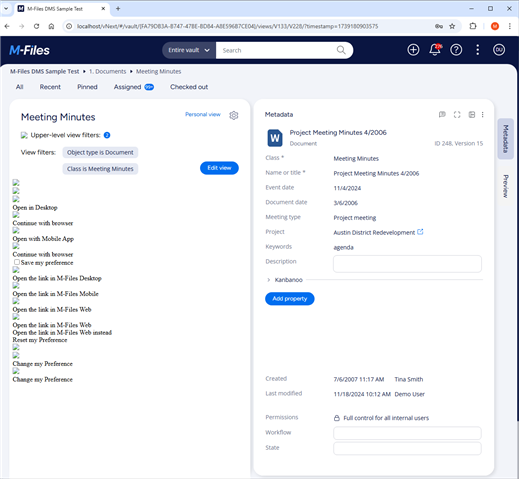Click Open with Mobile App text
Viewport: 519px width, 479px height.
coord(43,239)
